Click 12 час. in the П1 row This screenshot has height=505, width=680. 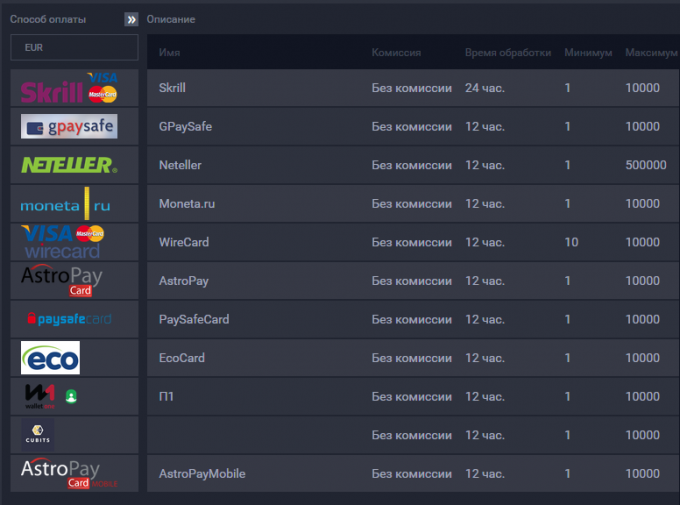point(485,396)
